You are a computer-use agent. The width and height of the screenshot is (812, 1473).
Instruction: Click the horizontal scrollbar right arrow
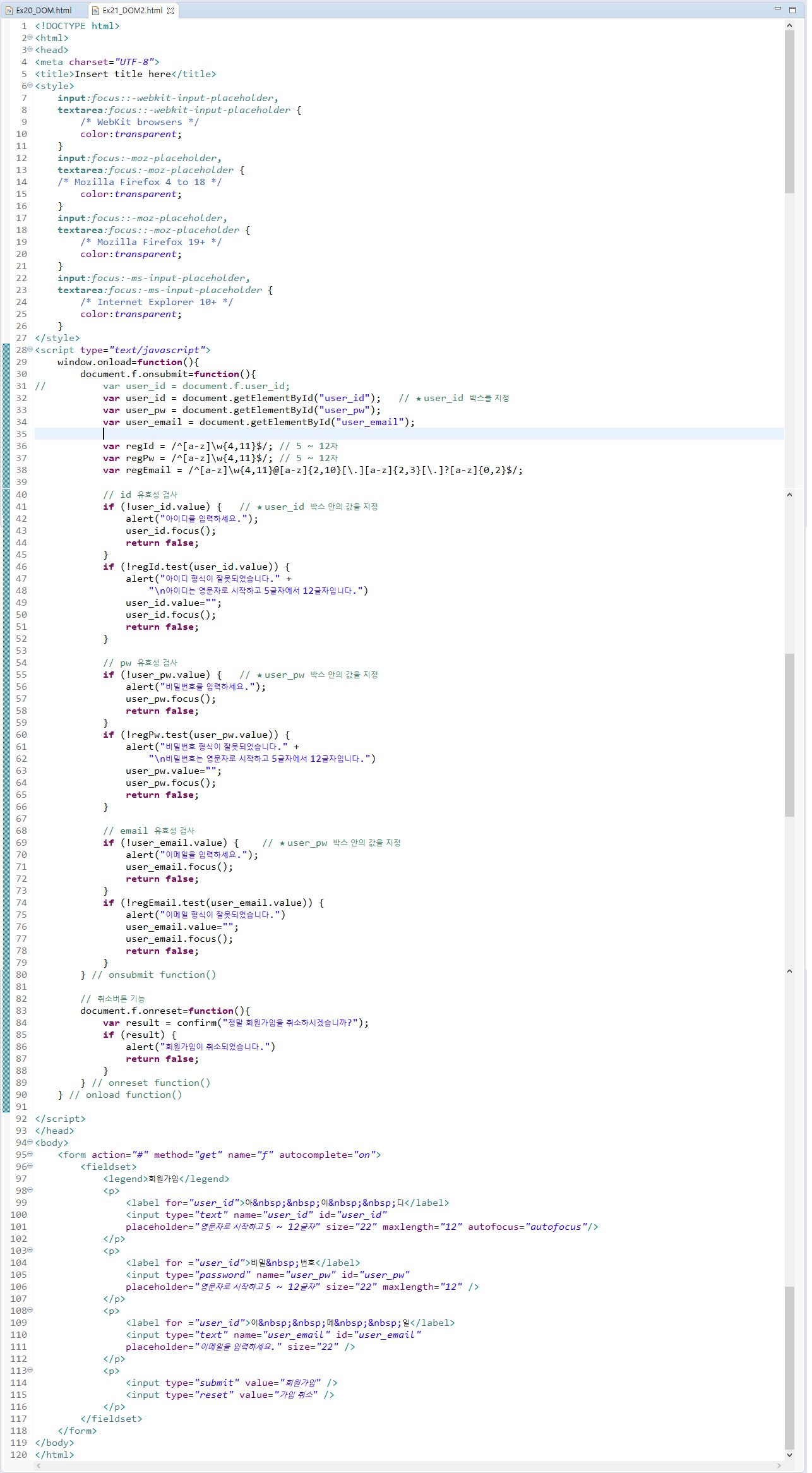779,1465
